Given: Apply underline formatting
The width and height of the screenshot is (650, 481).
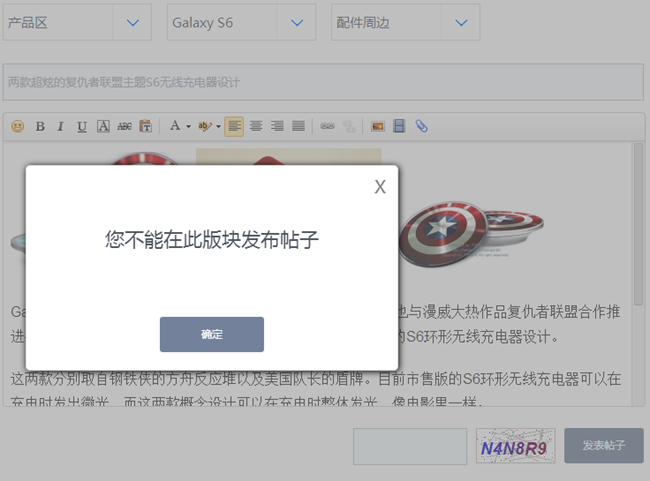Looking at the screenshot, I should point(82,126).
